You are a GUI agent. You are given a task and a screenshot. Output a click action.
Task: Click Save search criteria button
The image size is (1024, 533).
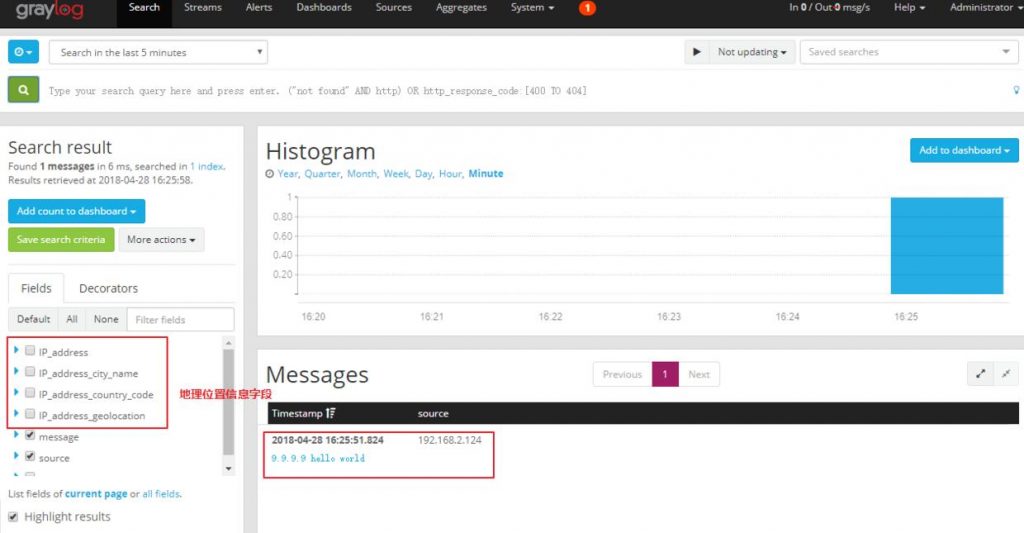tap(61, 240)
